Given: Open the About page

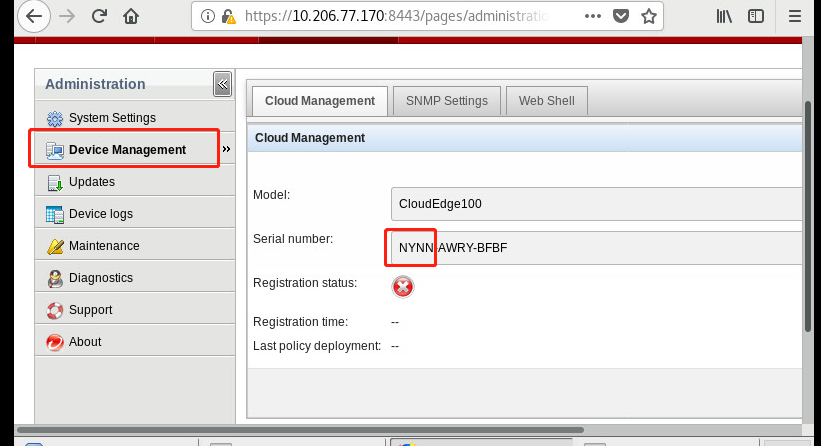Looking at the screenshot, I should [135, 341].
